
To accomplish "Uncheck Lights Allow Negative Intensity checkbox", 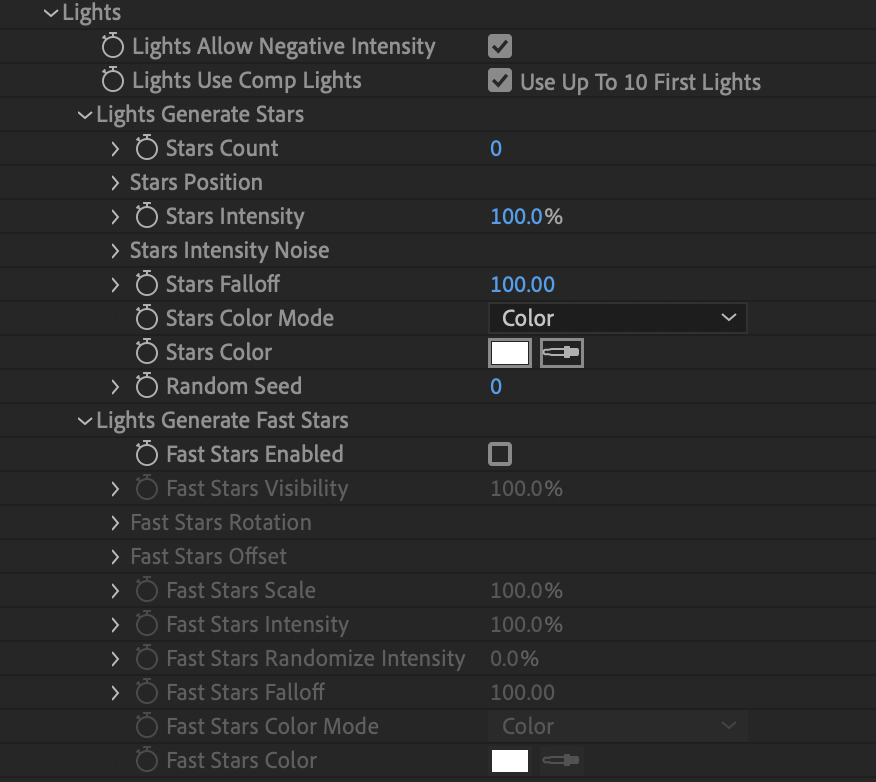I will [x=499, y=46].
